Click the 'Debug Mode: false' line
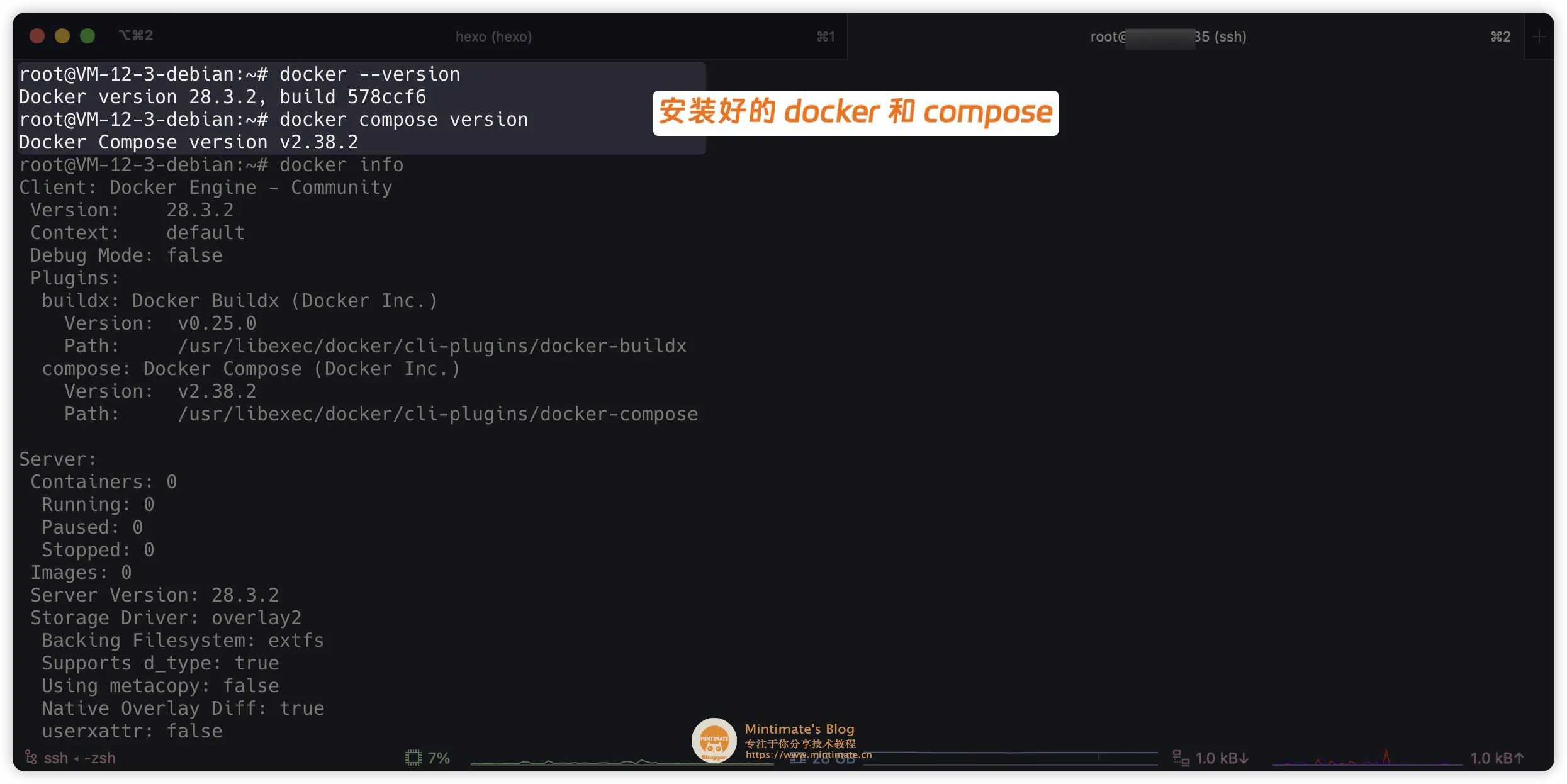 pos(126,255)
